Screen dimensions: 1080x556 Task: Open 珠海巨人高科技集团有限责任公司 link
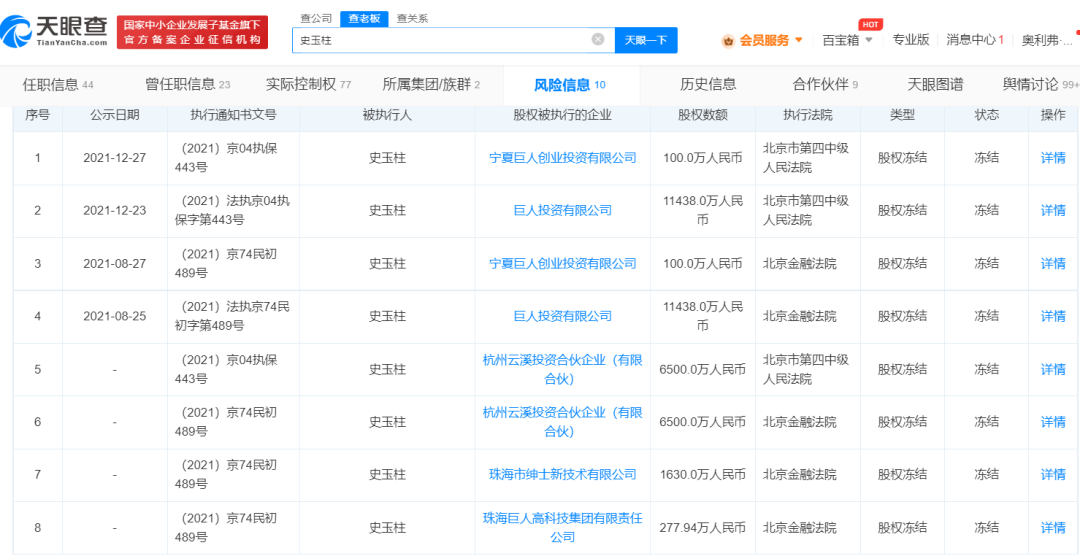pyautogui.click(x=562, y=527)
